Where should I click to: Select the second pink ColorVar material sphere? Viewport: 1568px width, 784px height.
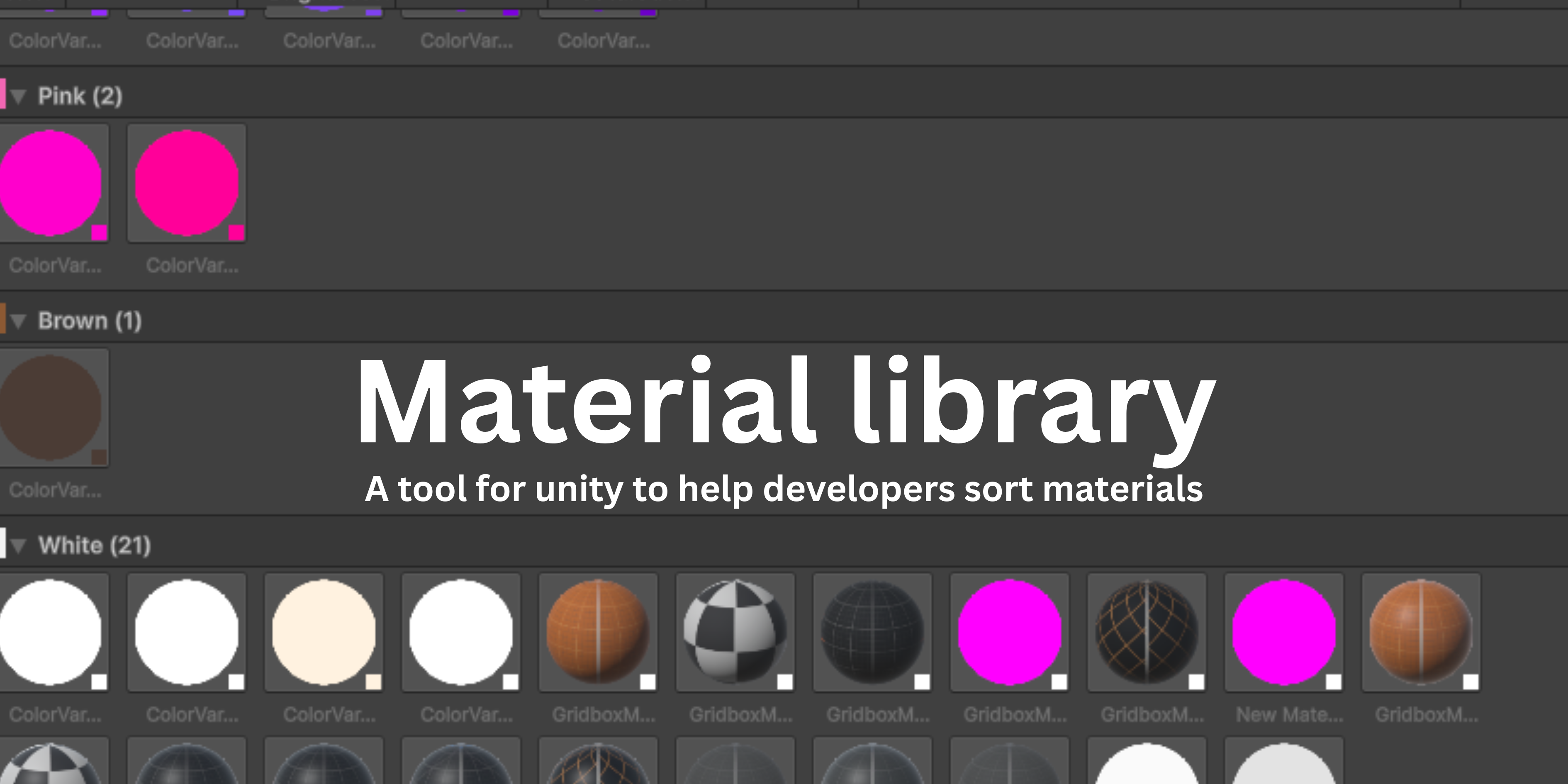coord(187,183)
